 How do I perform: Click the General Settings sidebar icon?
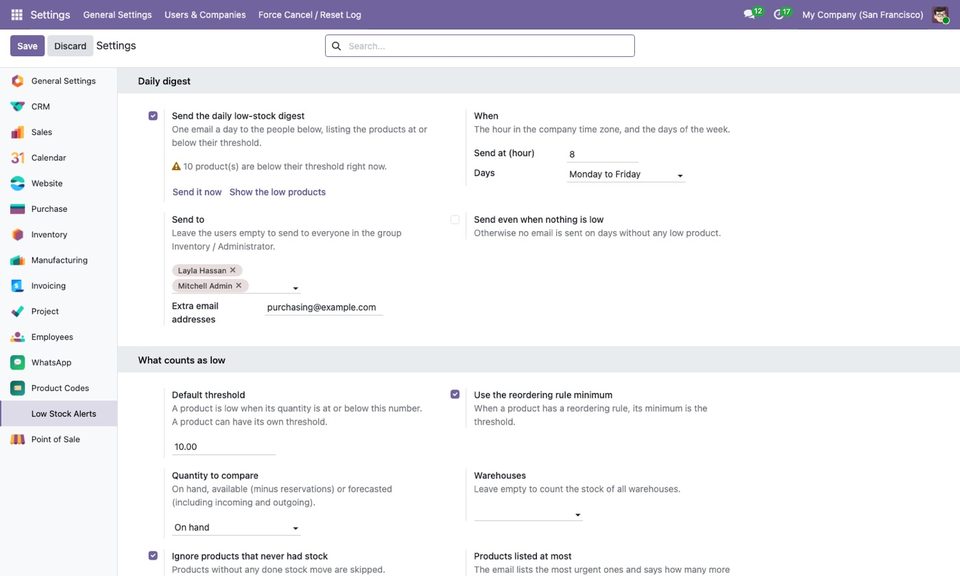[18, 81]
